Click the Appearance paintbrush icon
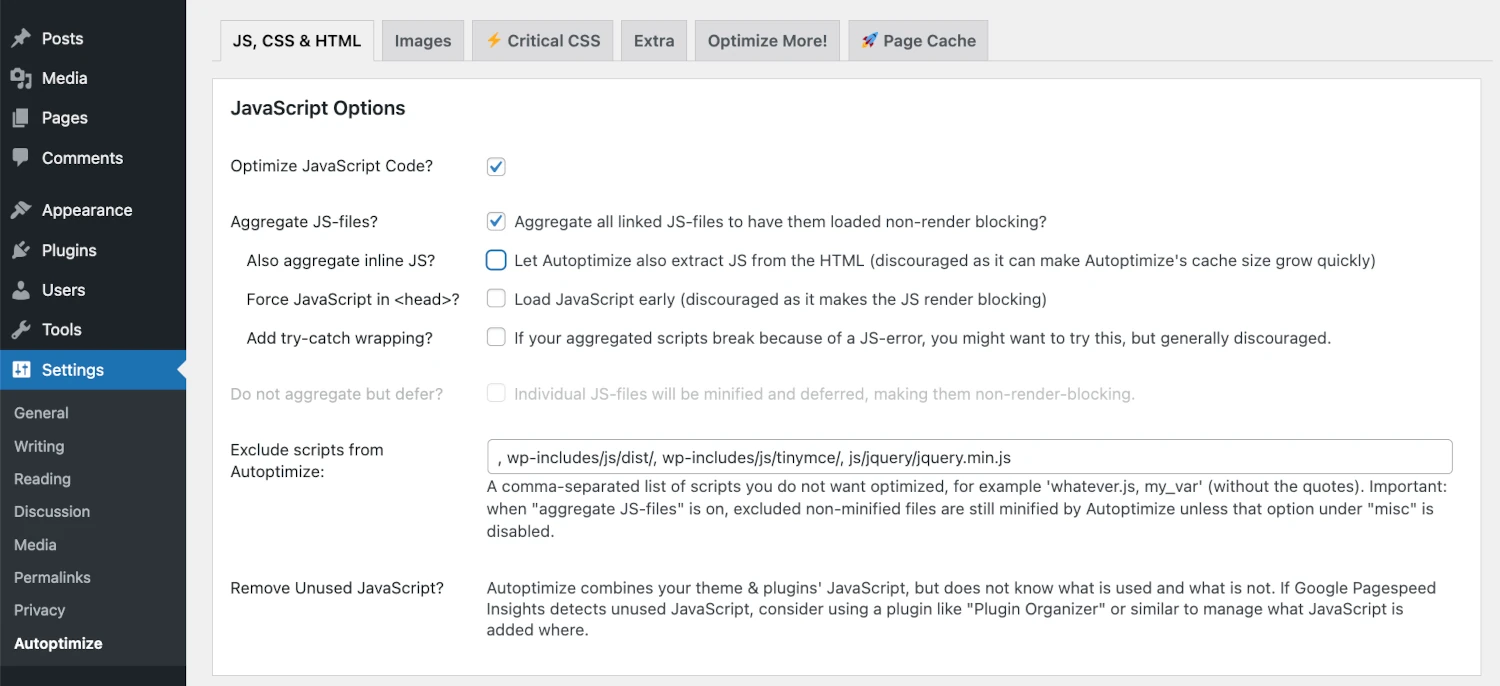1500x686 pixels. (x=20, y=210)
